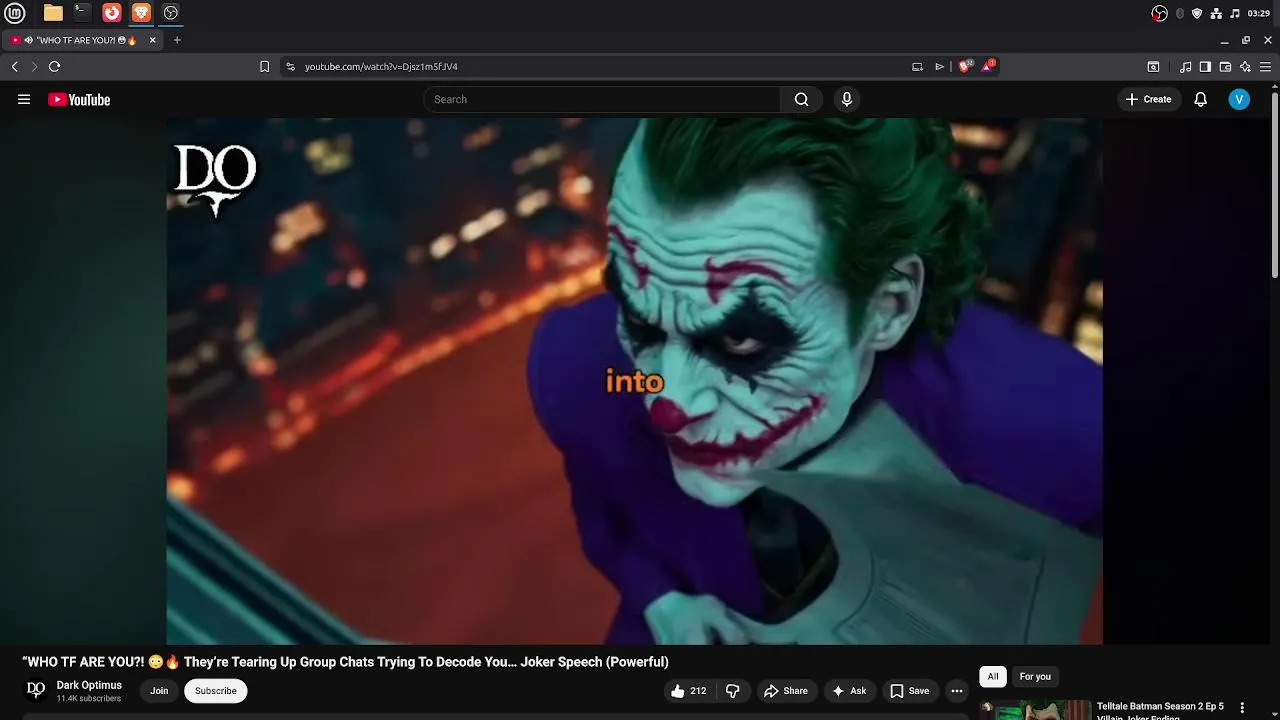Image resolution: width=1280 pixels, height=720 pixels.
Task: Select the WHO TF ARE YOU tab
Action: [82, 40]
